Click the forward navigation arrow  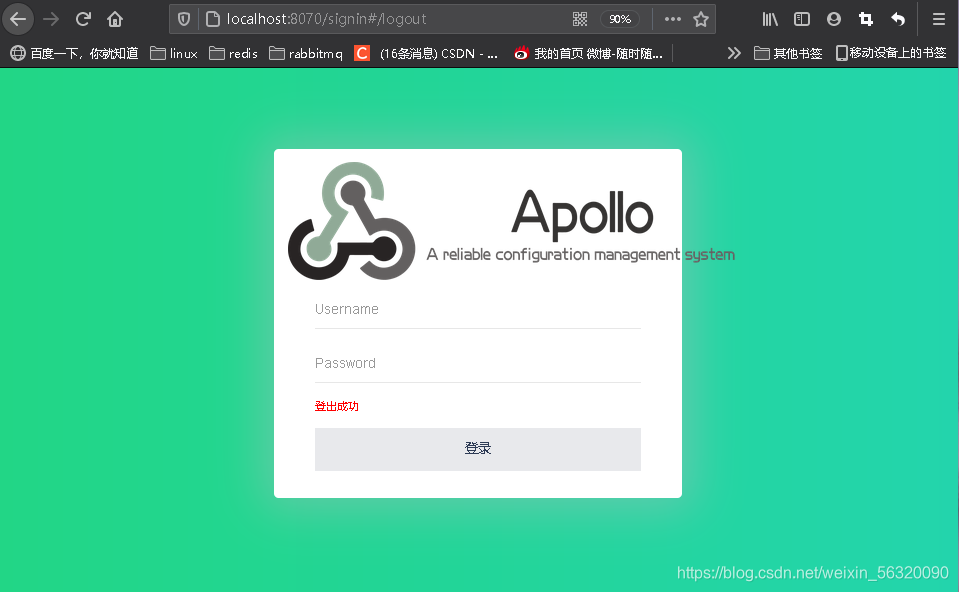[51, 19]
